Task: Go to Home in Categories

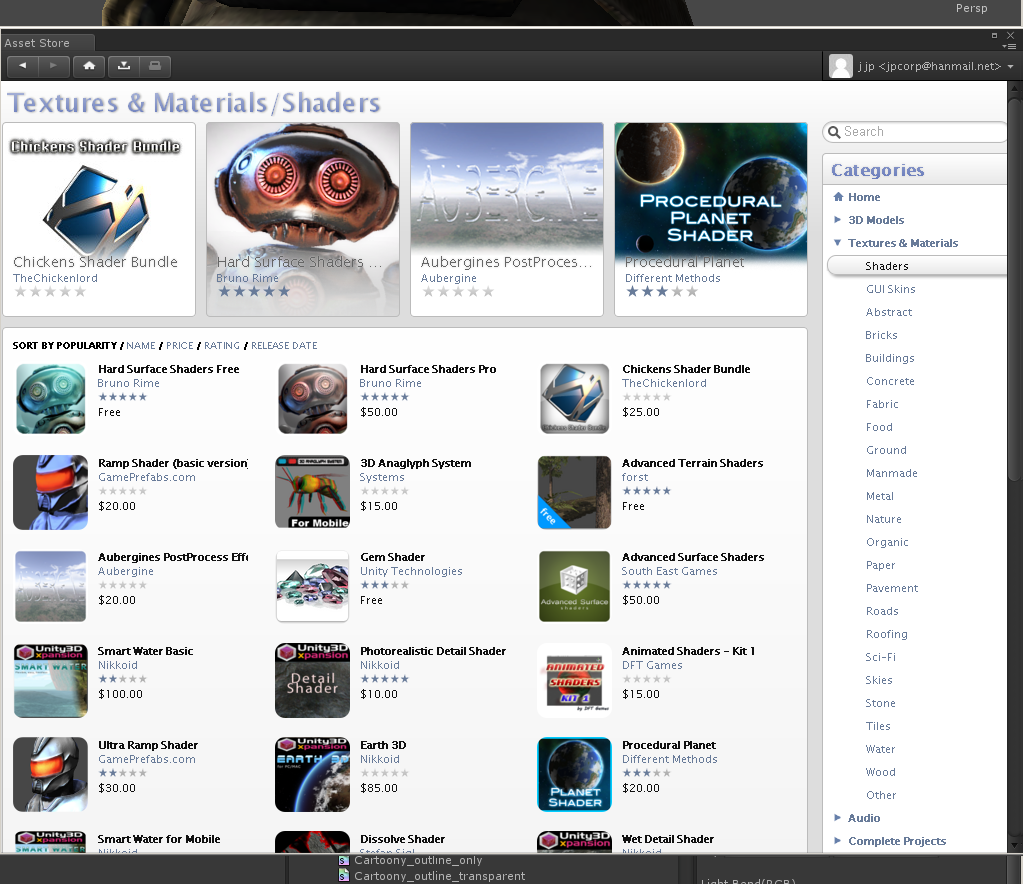Action: (864, 197)
